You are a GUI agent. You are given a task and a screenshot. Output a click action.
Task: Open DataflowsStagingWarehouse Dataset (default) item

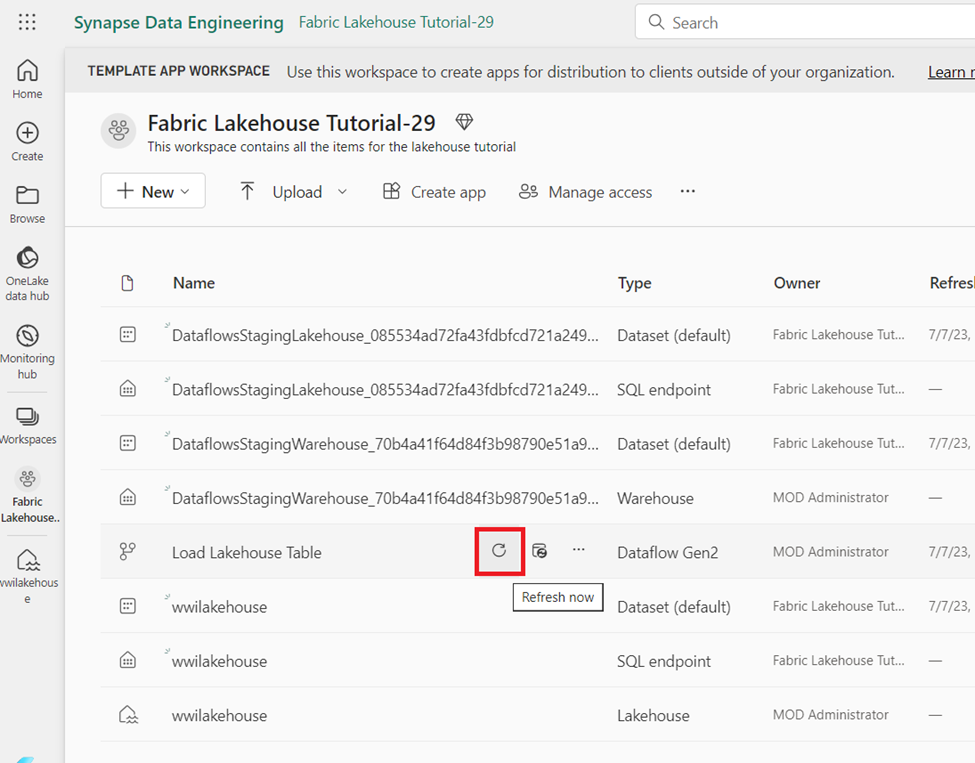[385, 444]
